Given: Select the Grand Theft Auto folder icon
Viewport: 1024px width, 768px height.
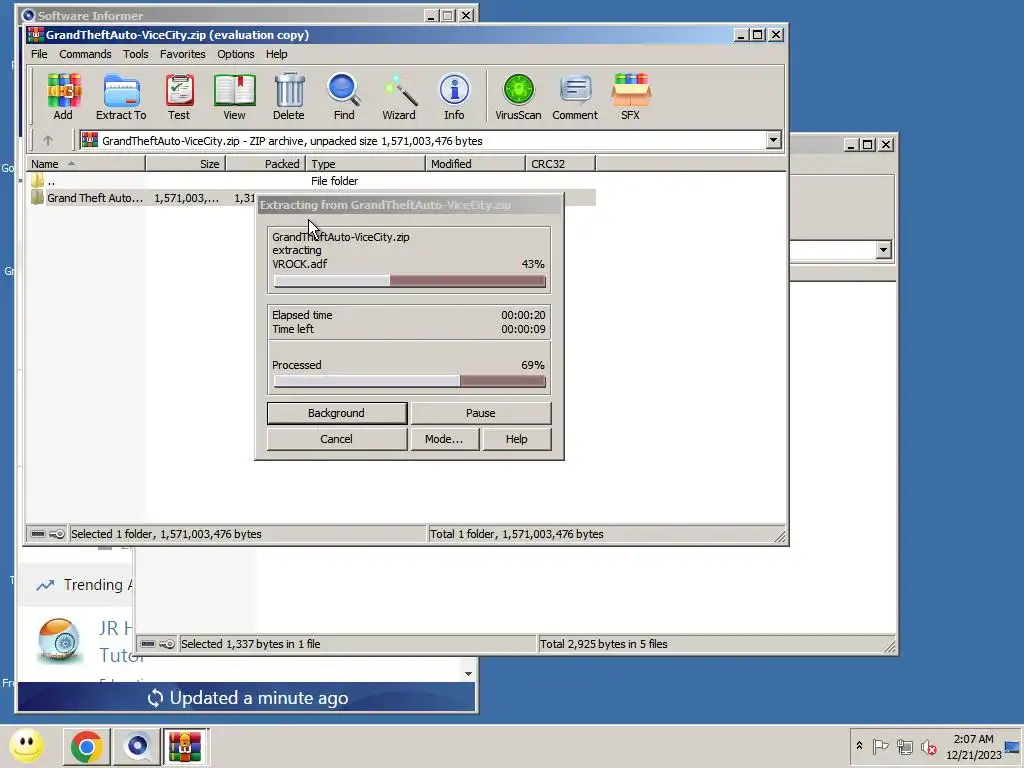Looking at the screenshot, I should point(37,198).
